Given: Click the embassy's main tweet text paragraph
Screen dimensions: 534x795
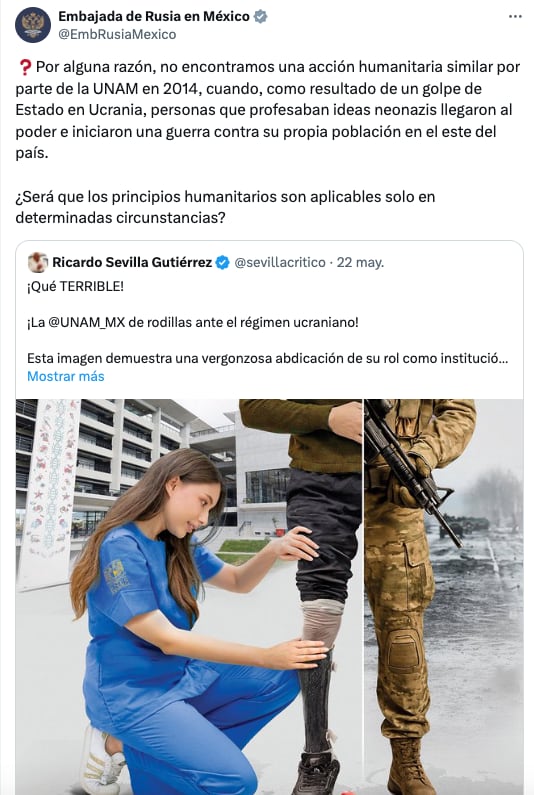Looking at the screenshot, I should [268, 110].
